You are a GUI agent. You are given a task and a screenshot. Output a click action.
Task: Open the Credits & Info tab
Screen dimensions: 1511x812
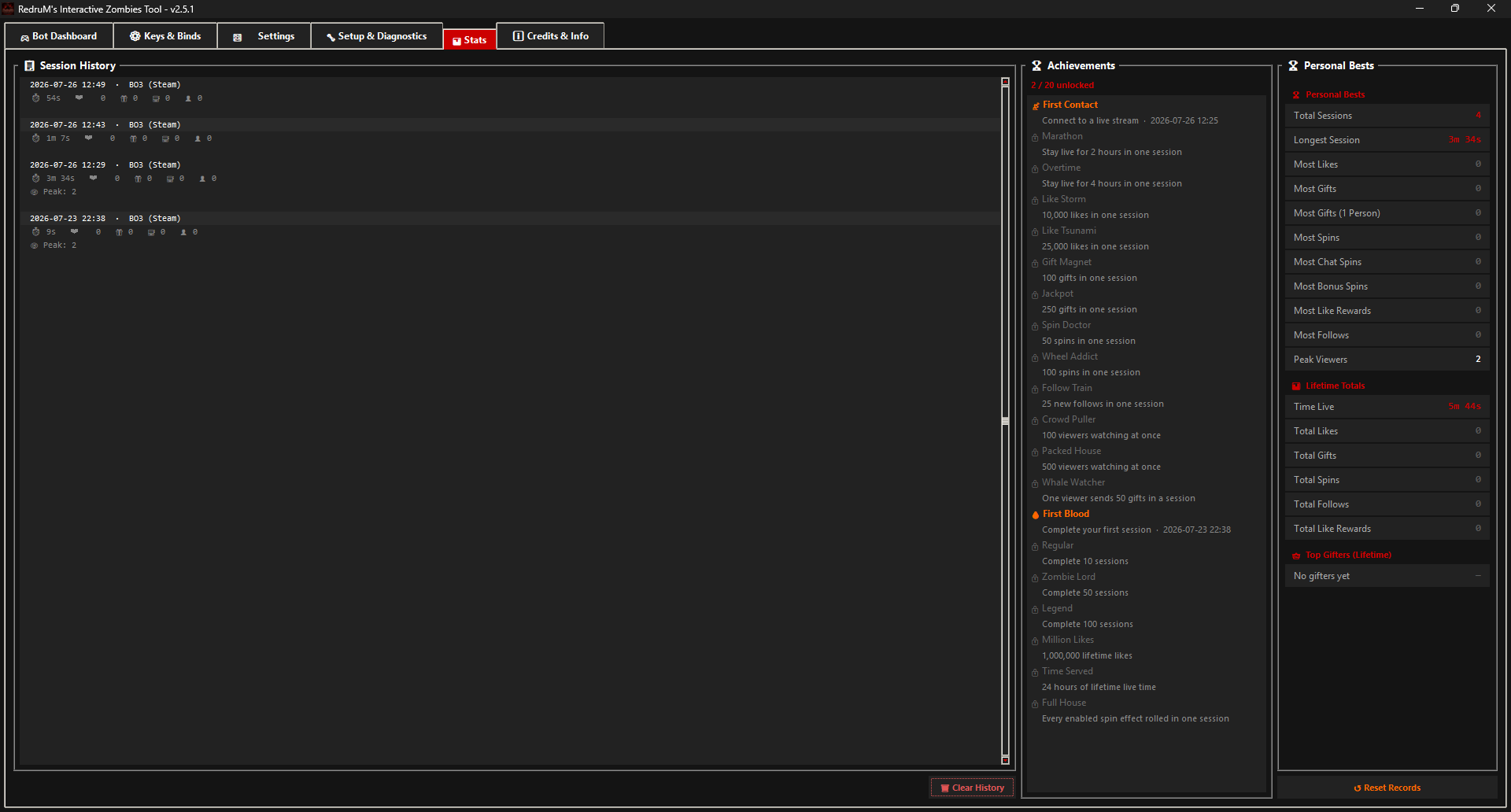tap(551, 36)
